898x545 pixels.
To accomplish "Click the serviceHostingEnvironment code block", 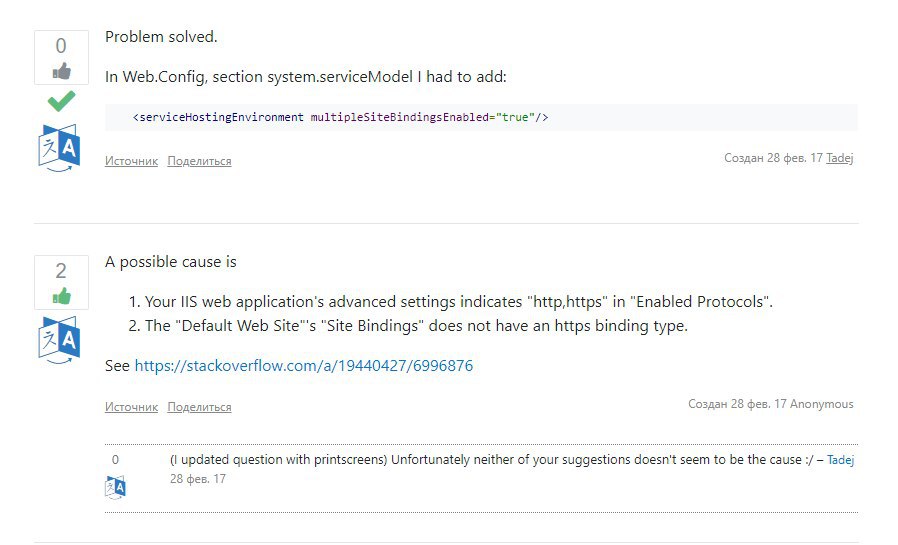I will 481,117.
